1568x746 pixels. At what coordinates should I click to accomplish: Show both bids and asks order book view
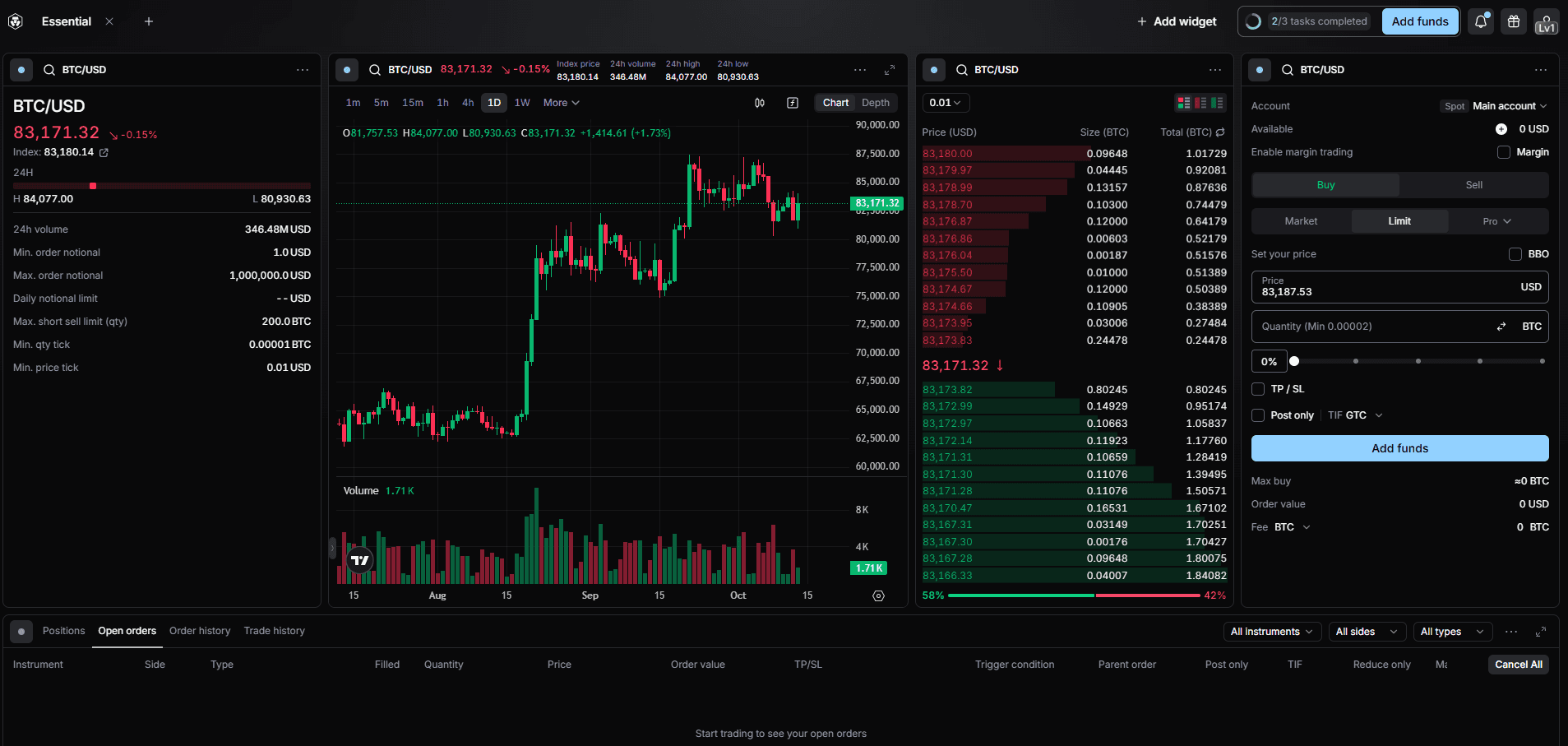coord(1184,103)
